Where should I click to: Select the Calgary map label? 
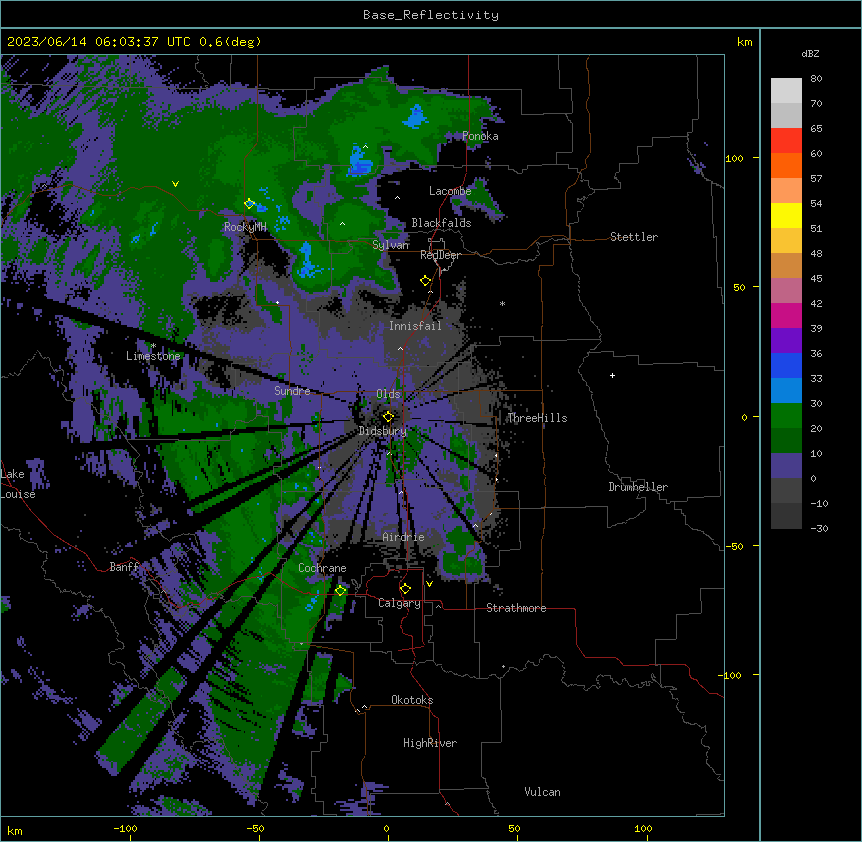(x=399, y=603)
